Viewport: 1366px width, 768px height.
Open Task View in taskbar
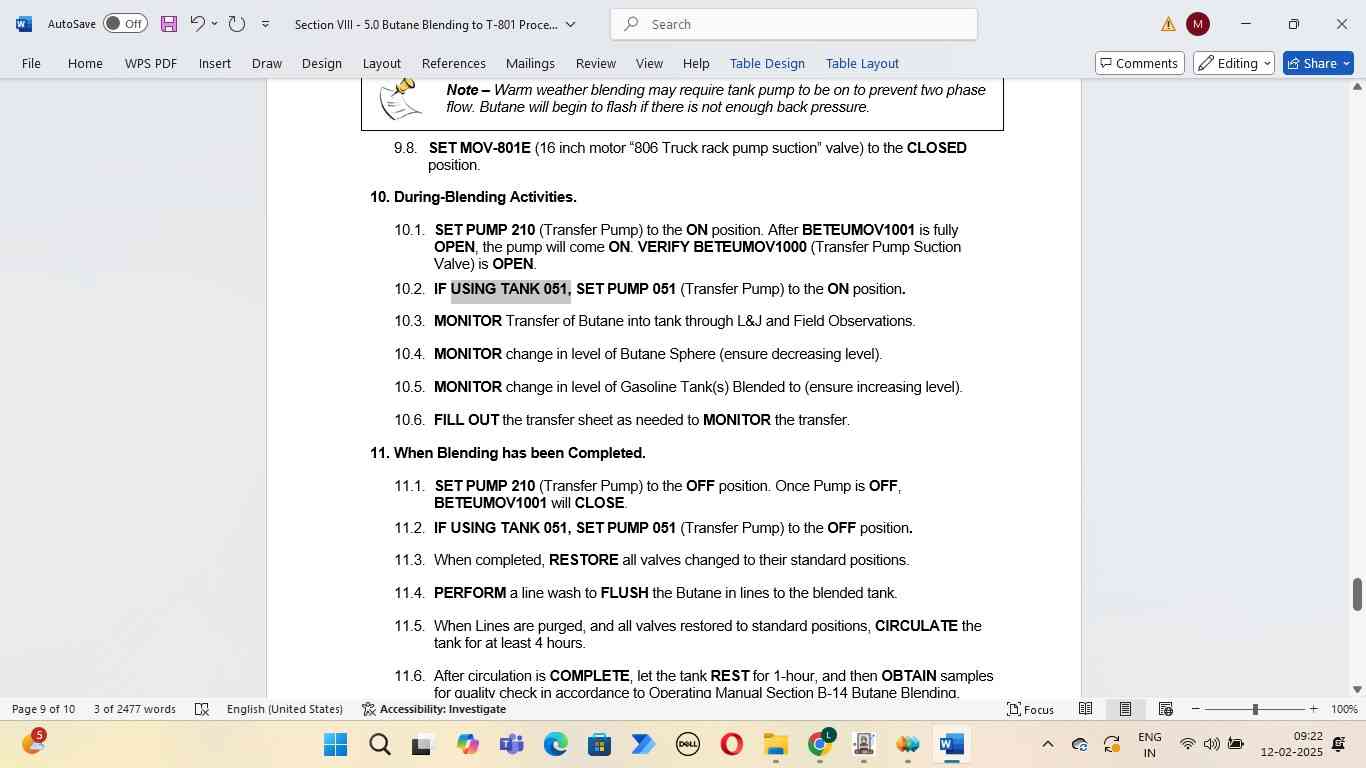pyautogui.click(x=423, y=745)
